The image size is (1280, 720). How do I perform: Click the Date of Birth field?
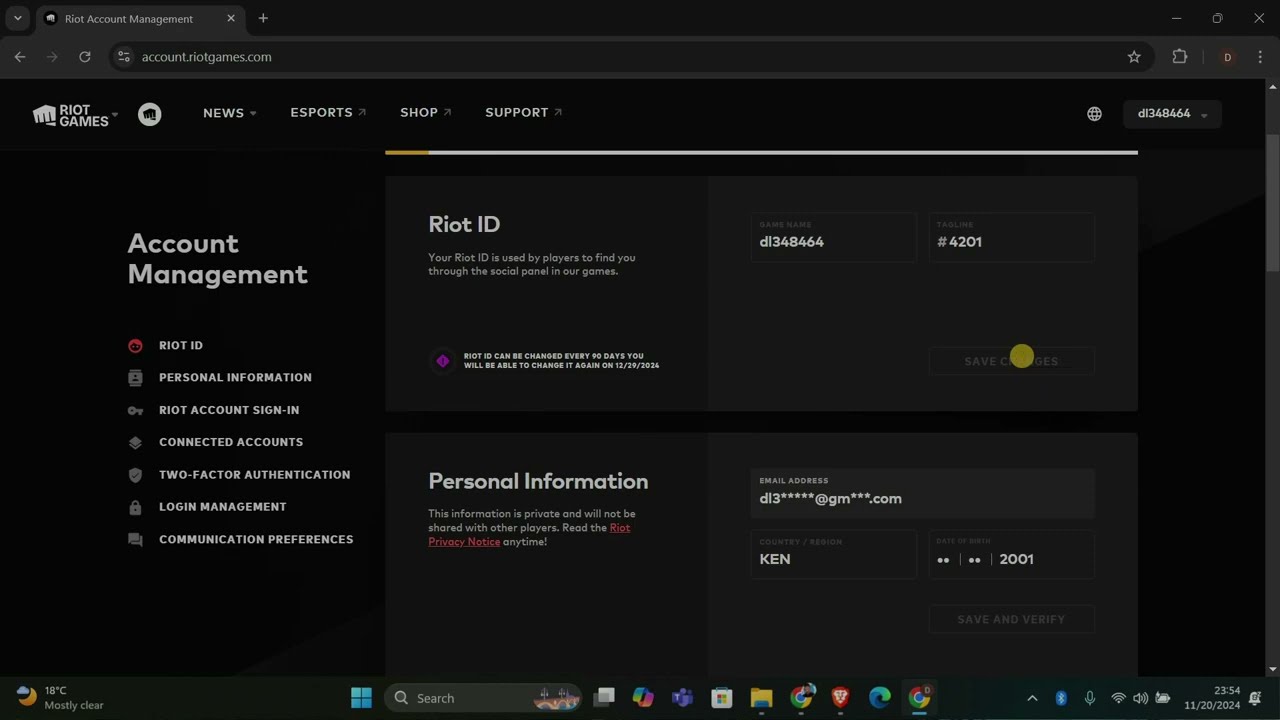click(1011, 554)
